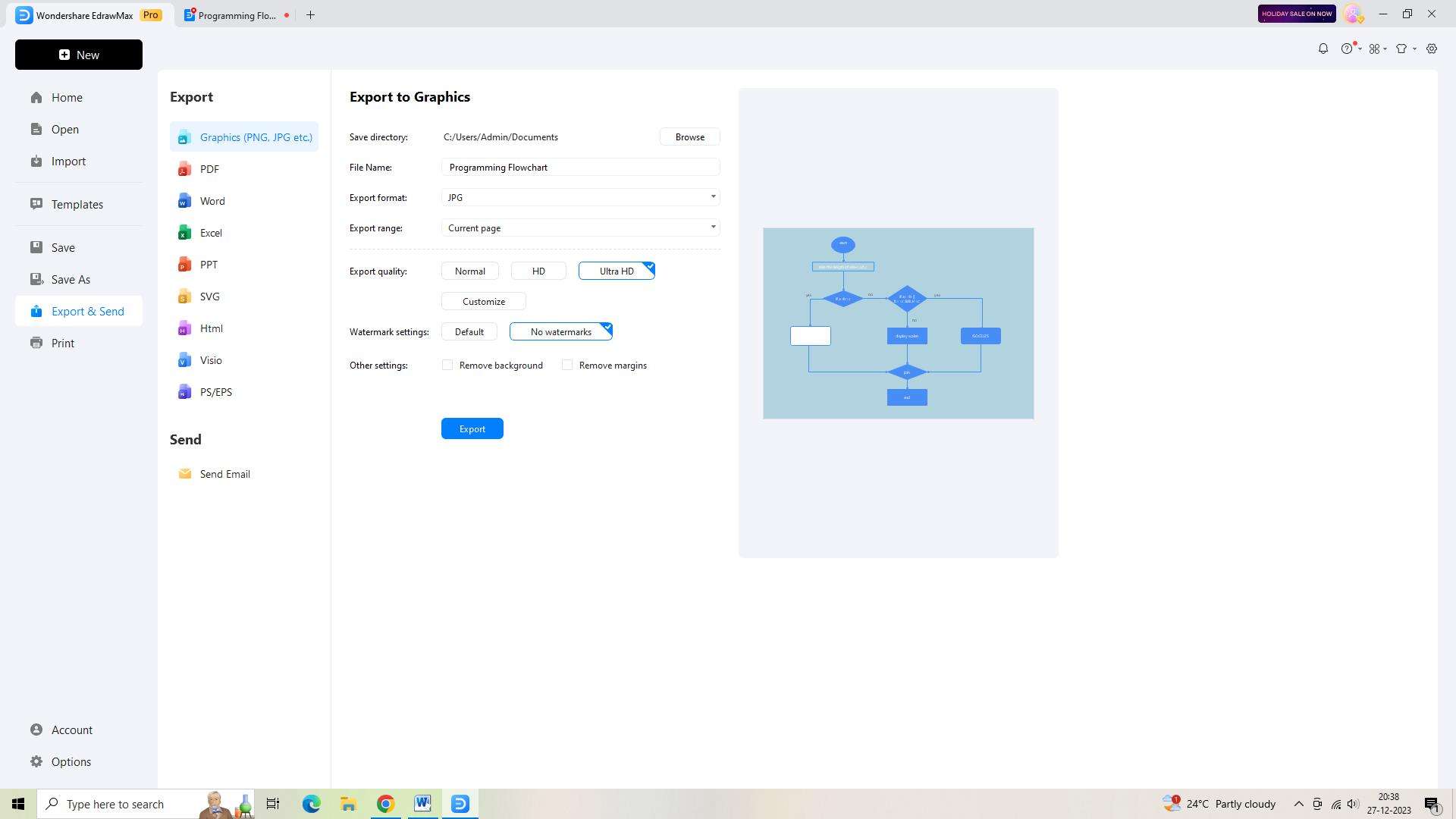Click the SVG export format icon

click(184, 297)
